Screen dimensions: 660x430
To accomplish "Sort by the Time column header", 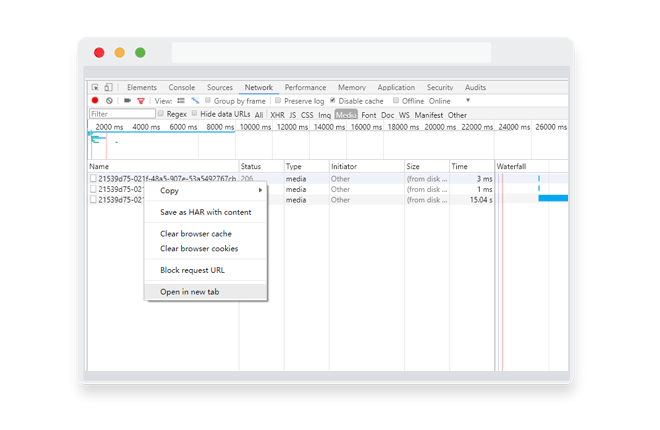I will [x=472, y=166].
